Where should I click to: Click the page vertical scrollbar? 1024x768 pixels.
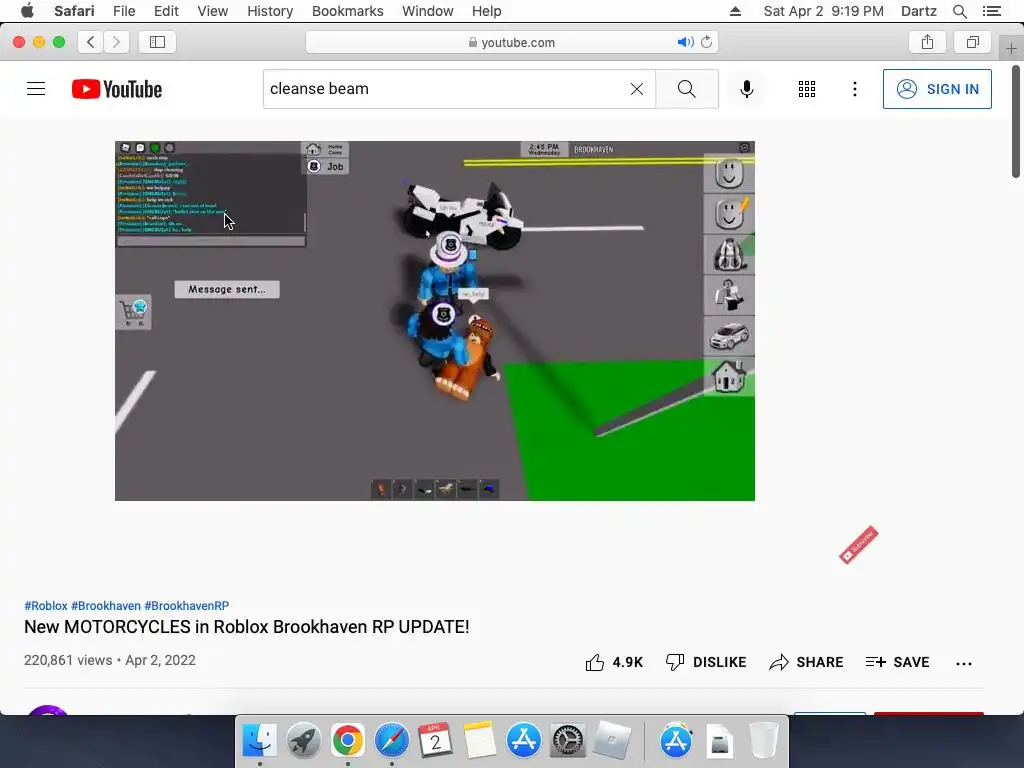(x=1016, y=121)
